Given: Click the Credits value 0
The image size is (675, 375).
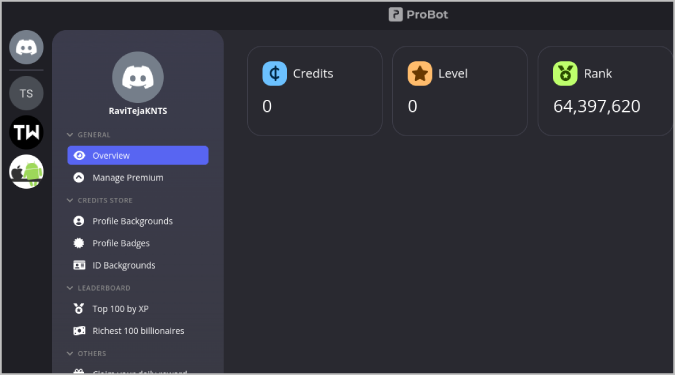Looking at the screenshot, I should [267, 106].
